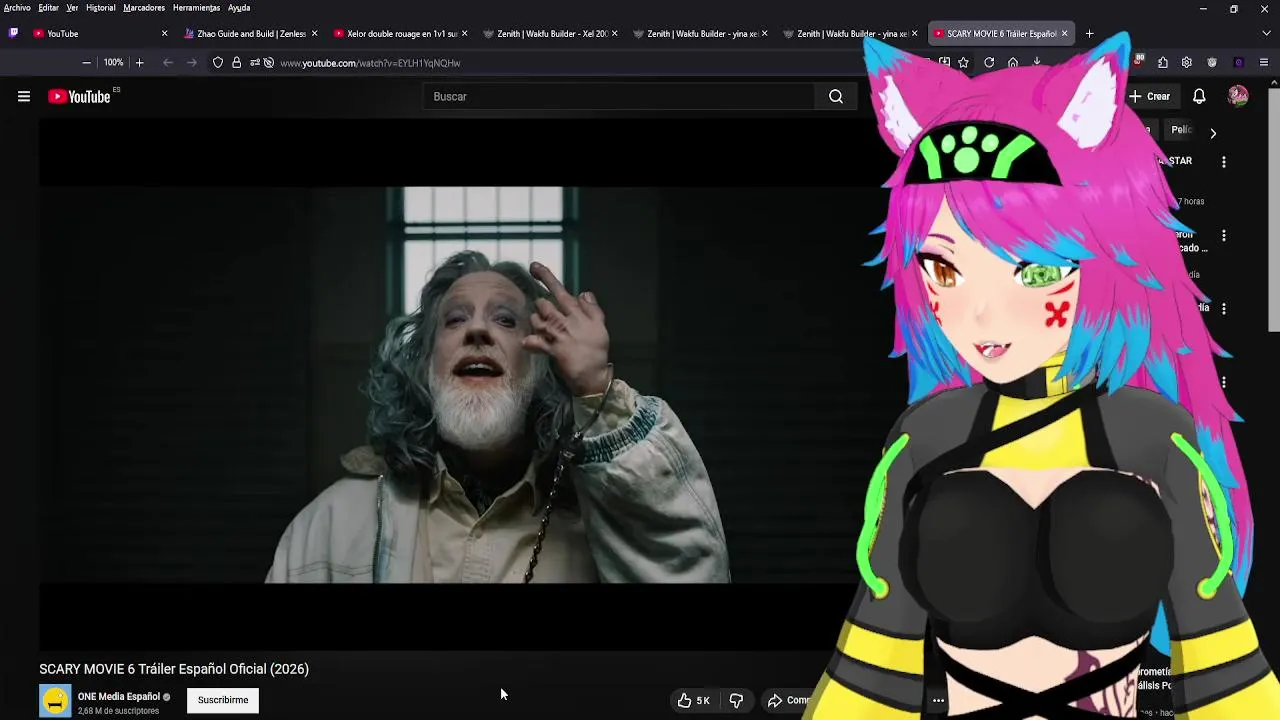
Task: Go forward with the browser forward arrow
Action: 192,63
